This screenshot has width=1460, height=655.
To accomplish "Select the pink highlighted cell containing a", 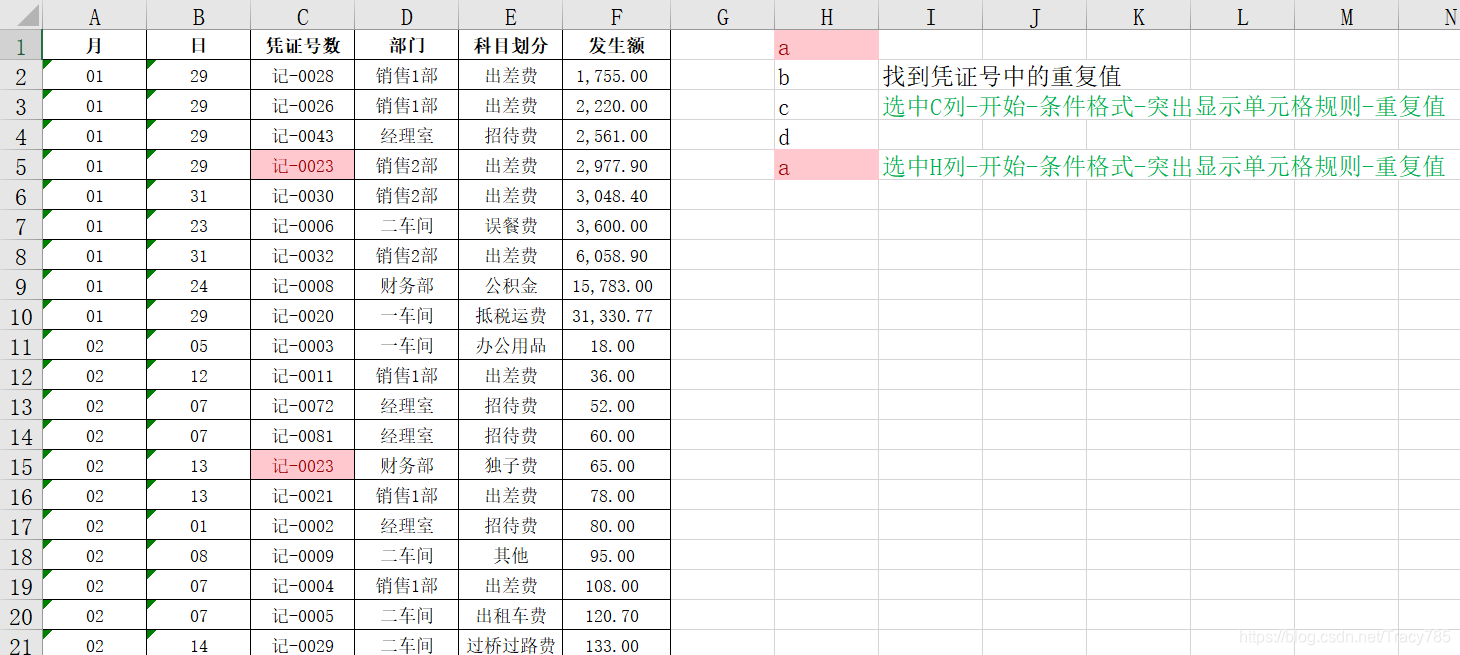I will pyautogui.click(x=827, y=46).
